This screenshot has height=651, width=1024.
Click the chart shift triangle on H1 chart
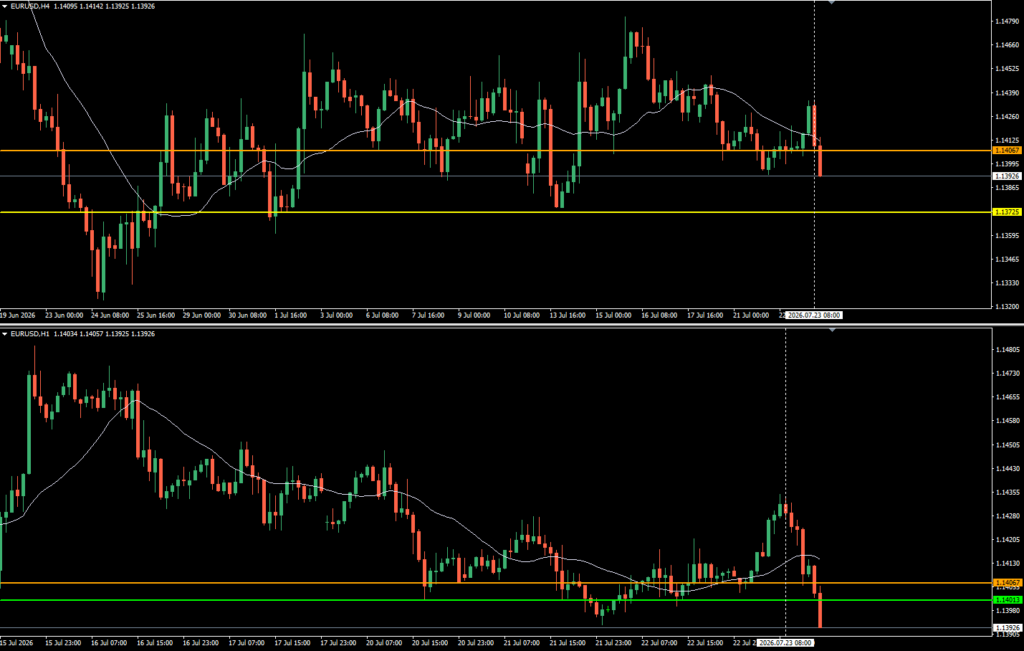(832, 331)
